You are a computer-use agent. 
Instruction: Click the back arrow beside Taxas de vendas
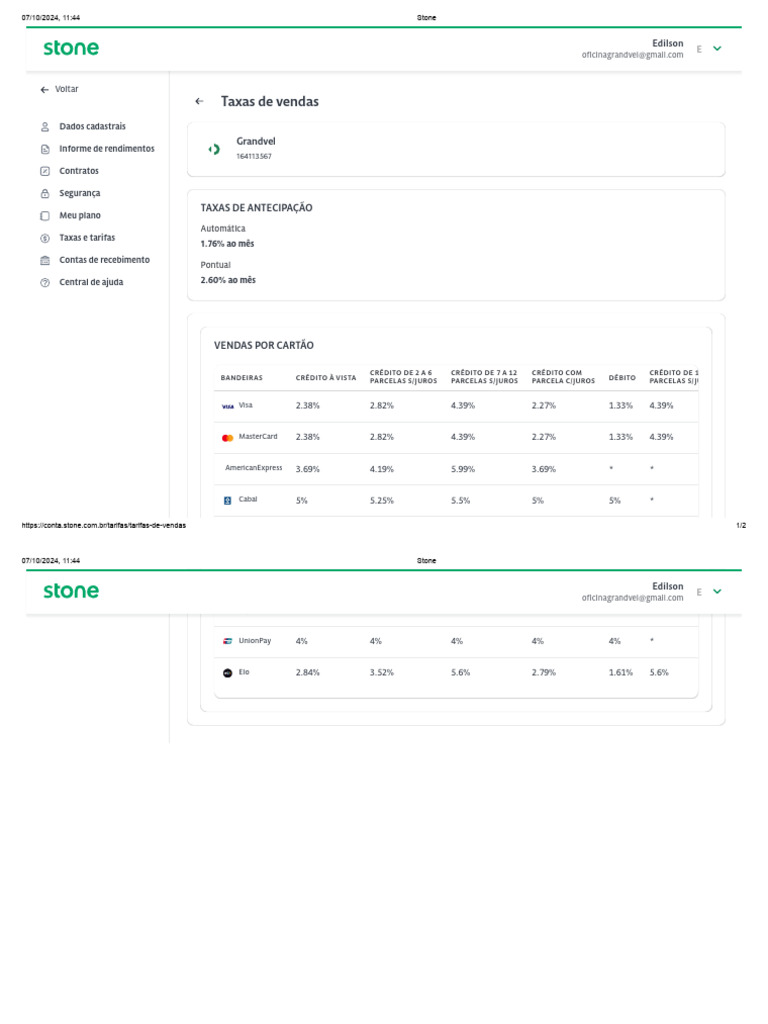click(x=199, y=101)
